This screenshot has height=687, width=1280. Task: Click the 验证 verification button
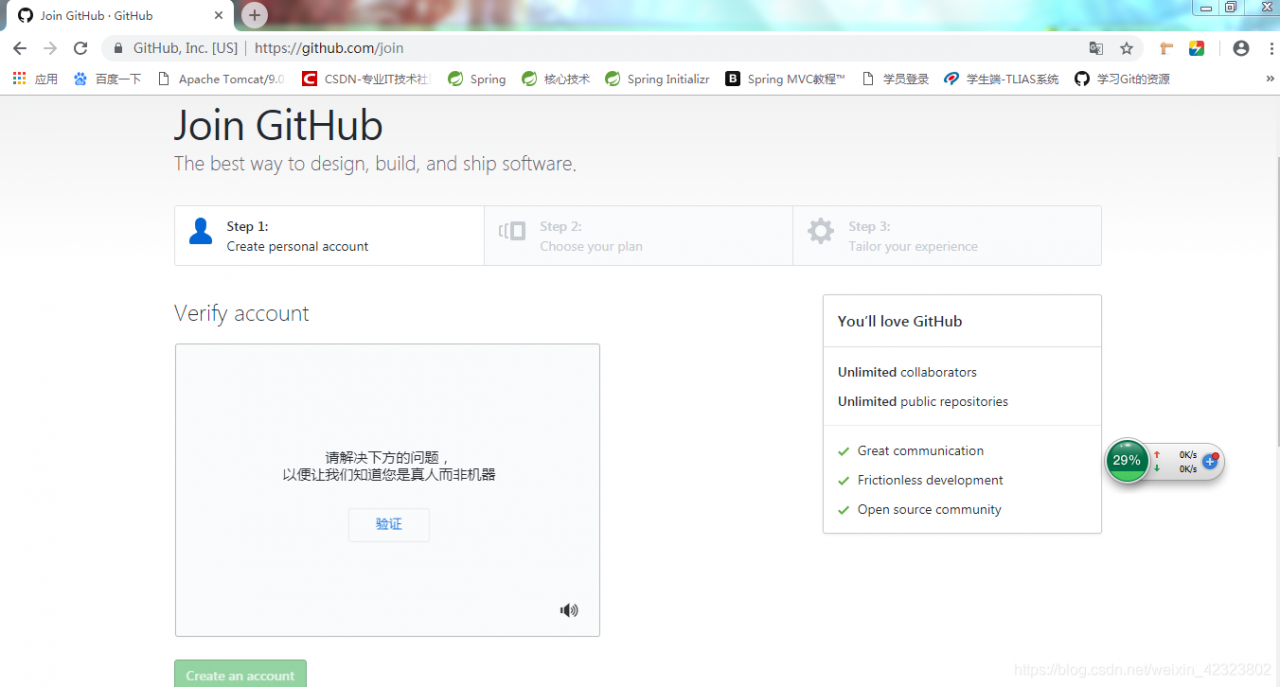pos(388,524)
